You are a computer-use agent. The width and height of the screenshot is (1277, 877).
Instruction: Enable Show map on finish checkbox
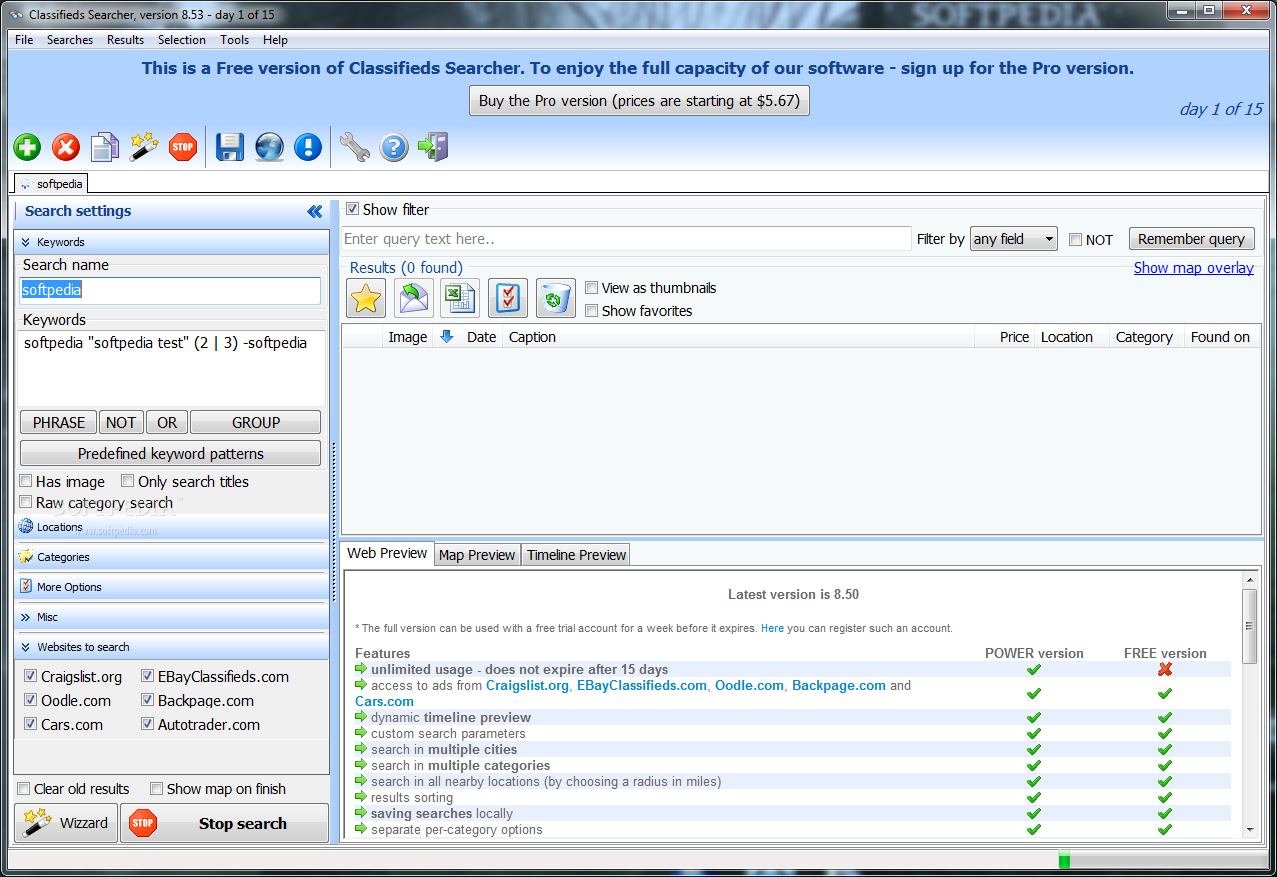(x=156, y=789)
